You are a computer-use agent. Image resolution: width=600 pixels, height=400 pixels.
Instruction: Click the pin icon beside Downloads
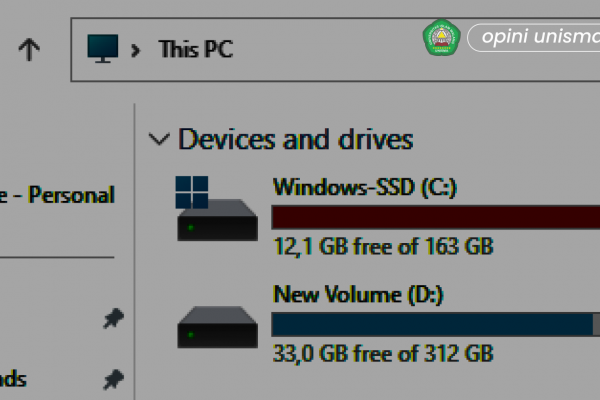pyautogui.click(x=113, y=379)
